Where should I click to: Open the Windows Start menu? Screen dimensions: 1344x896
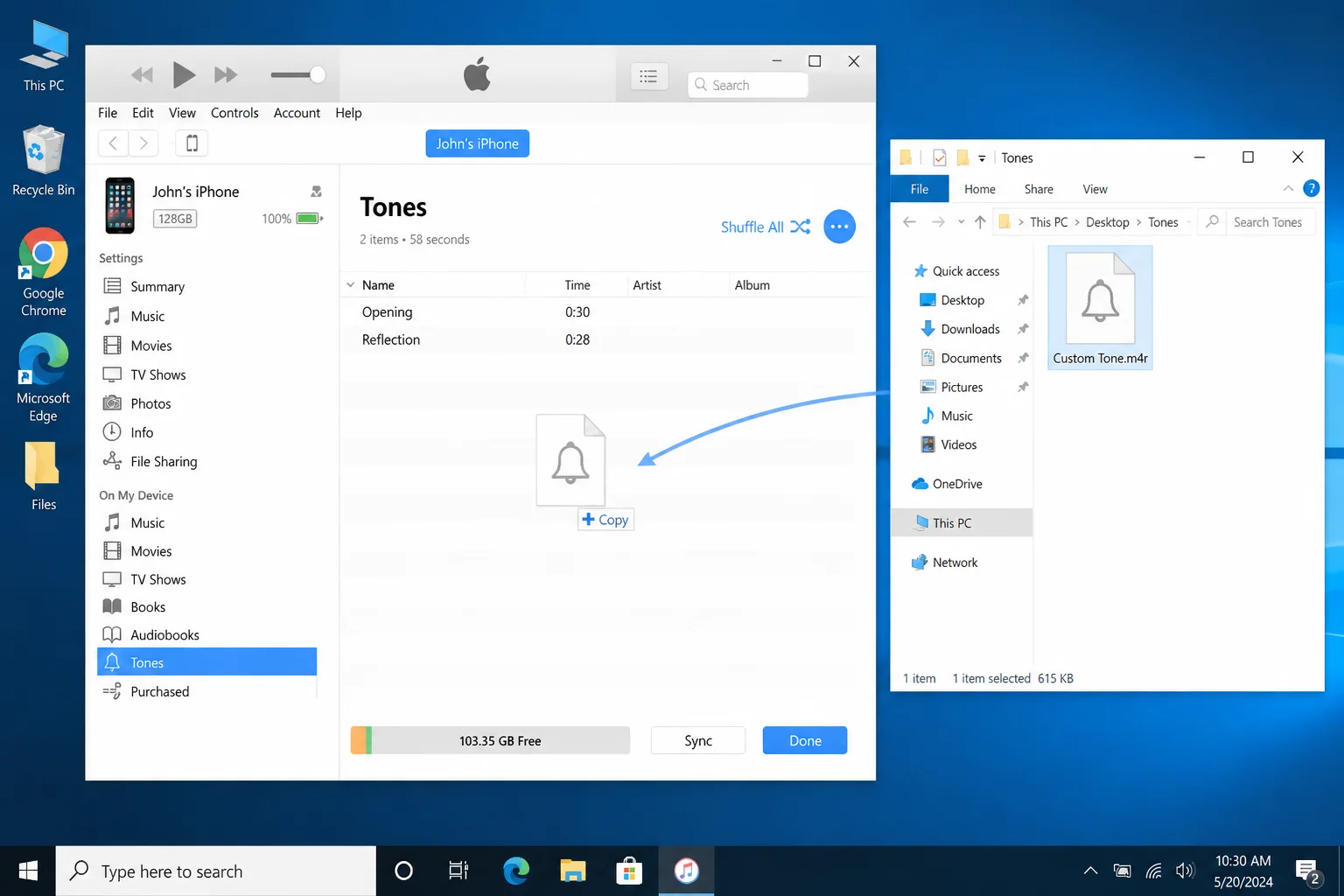[x=28, y=871]
